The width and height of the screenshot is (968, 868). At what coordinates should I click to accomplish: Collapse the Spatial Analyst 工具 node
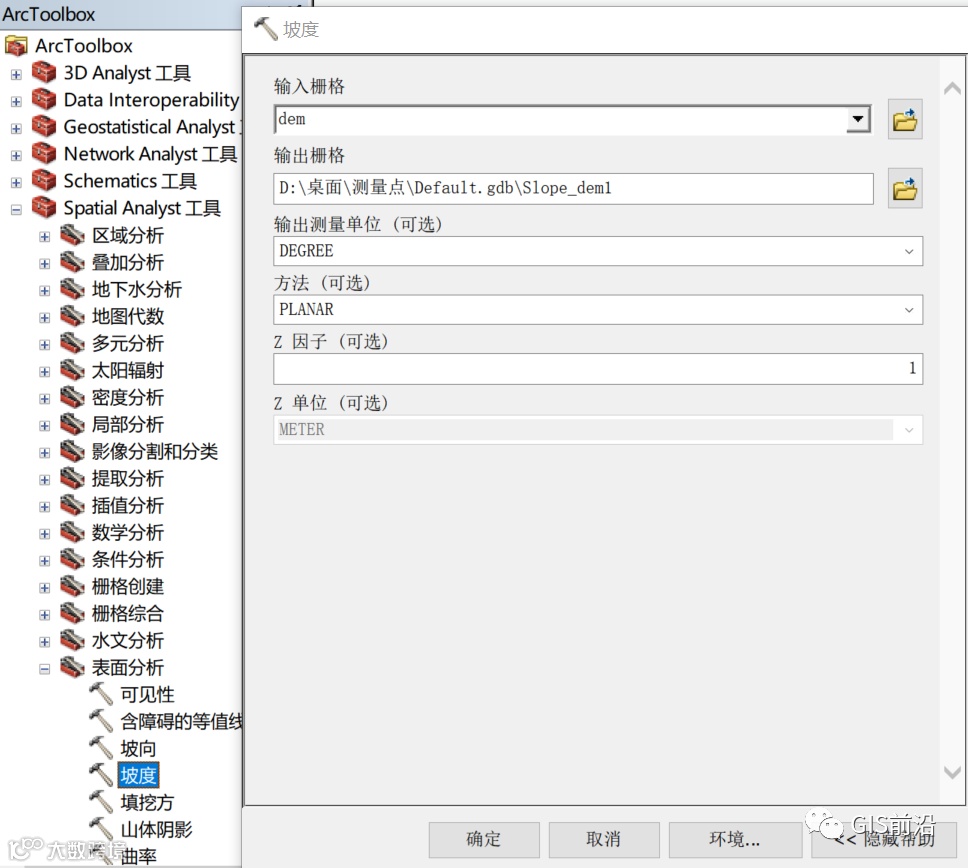coord(17,210)
